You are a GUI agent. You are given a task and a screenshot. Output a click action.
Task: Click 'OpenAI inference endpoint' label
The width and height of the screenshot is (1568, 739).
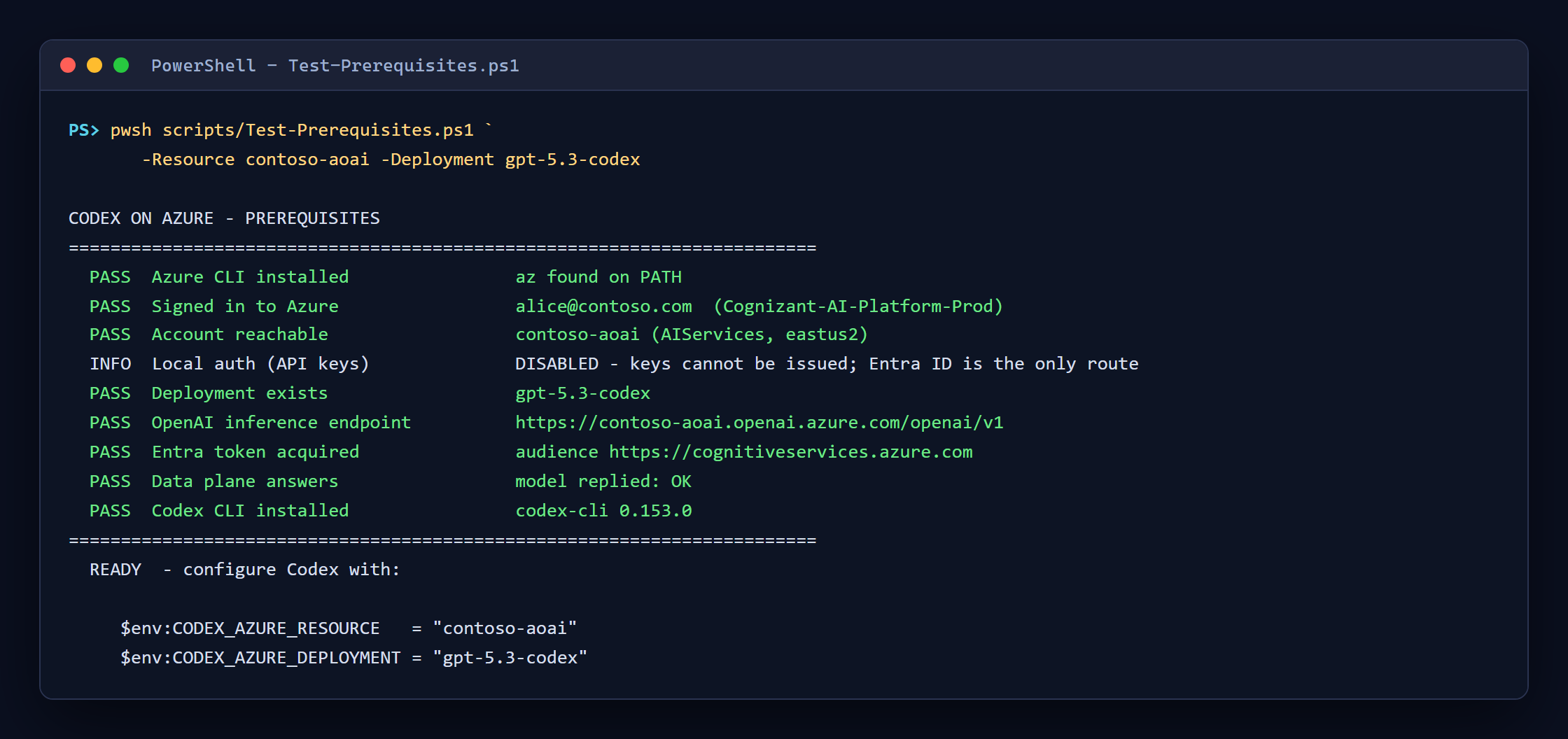coord(281,423)
